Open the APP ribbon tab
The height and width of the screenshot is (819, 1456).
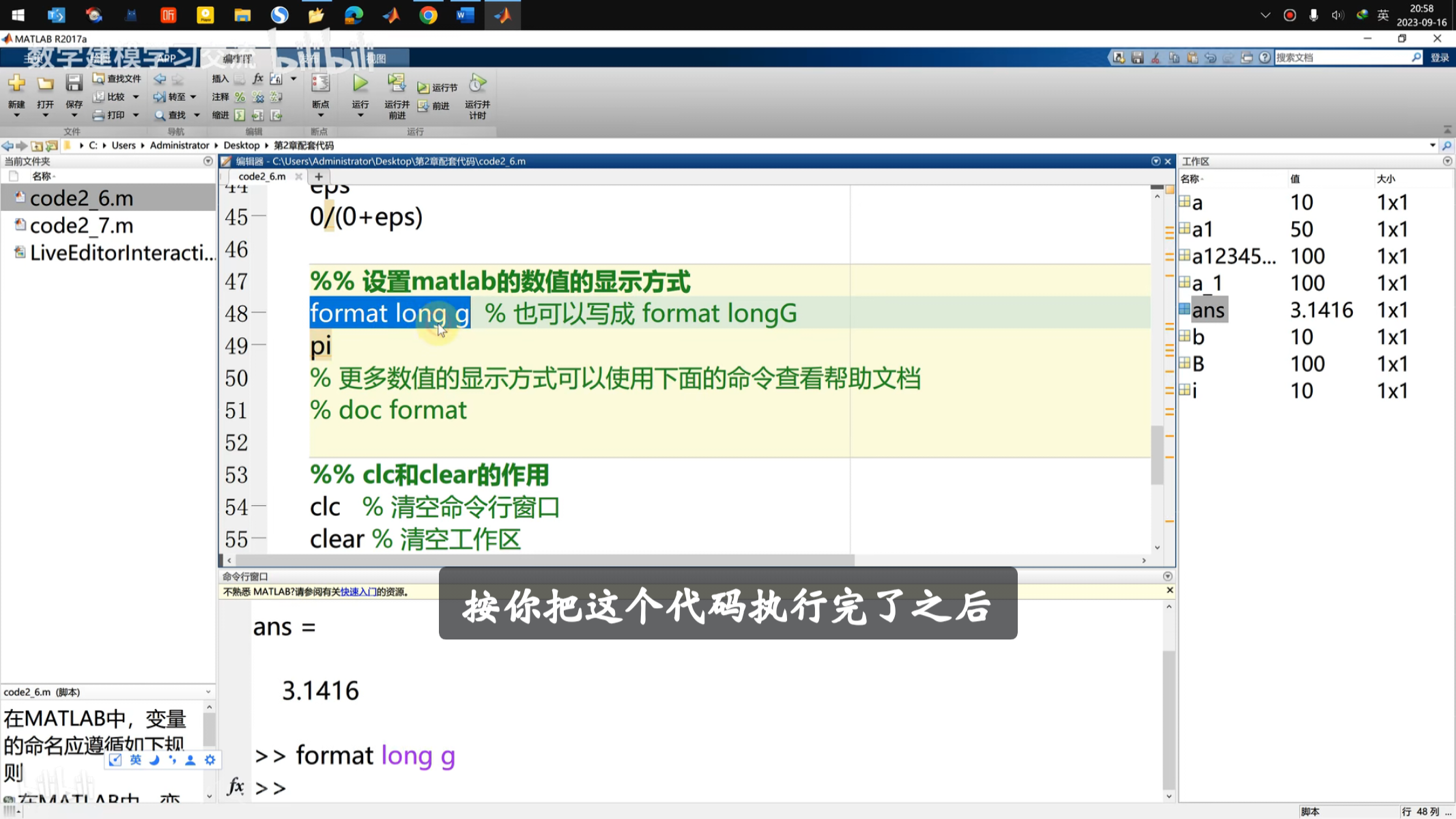click(x=168, y=58)
